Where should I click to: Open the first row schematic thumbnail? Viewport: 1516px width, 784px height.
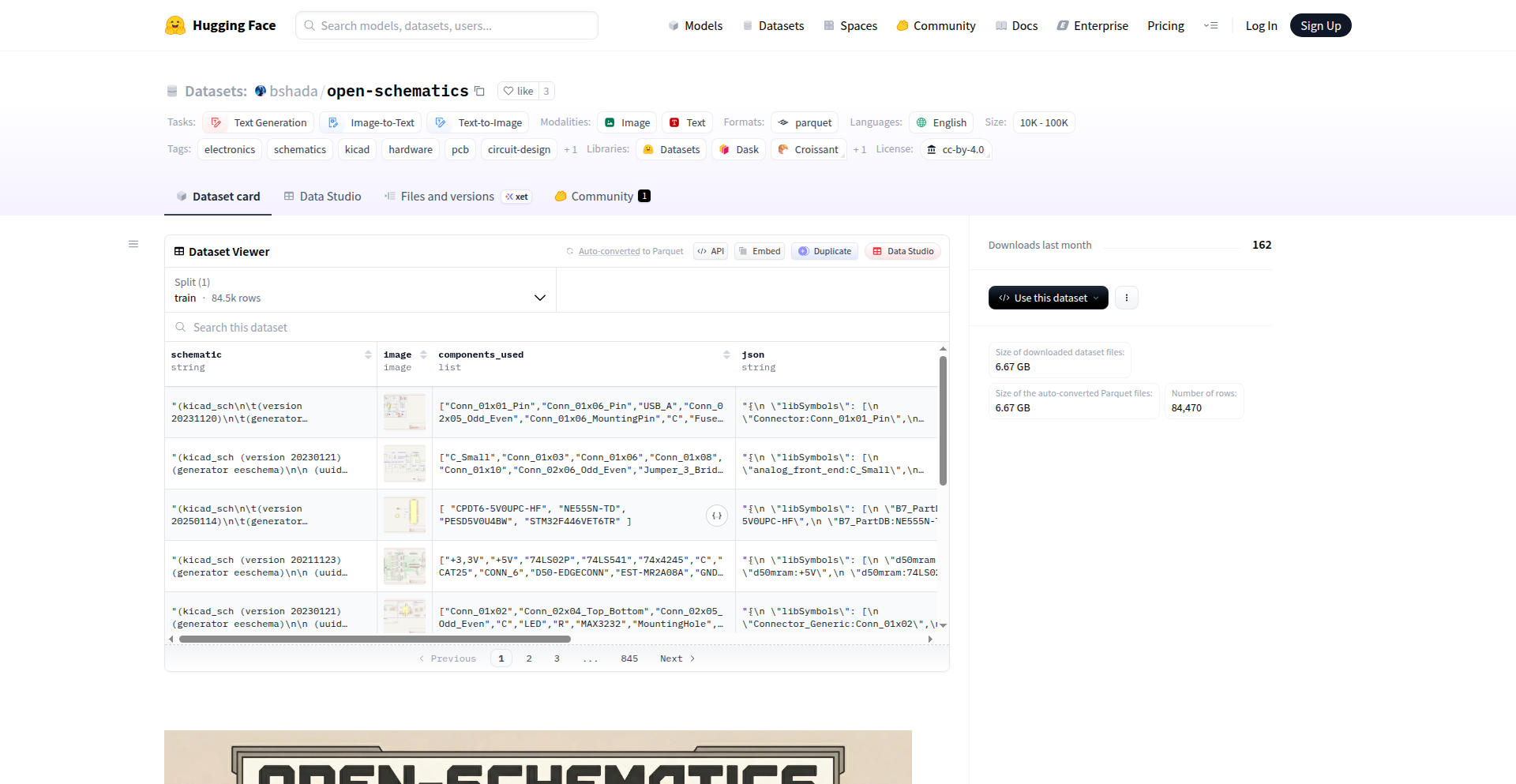[404, 412]
